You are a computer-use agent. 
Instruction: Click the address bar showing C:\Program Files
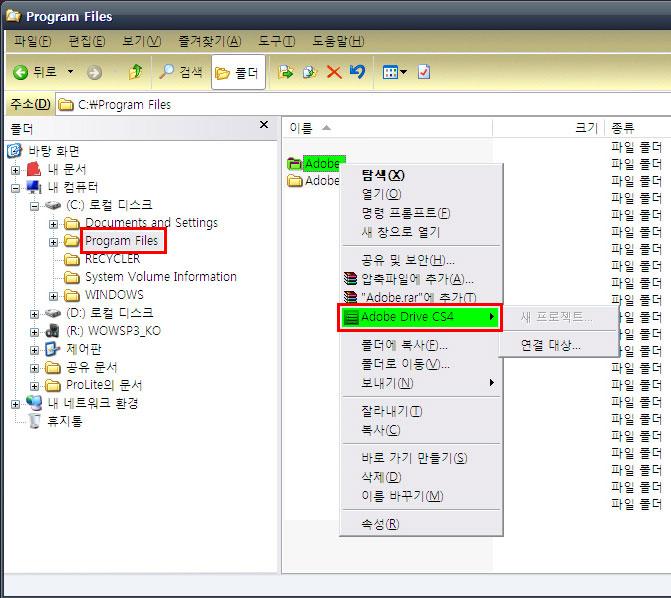[x=363, y=104]
